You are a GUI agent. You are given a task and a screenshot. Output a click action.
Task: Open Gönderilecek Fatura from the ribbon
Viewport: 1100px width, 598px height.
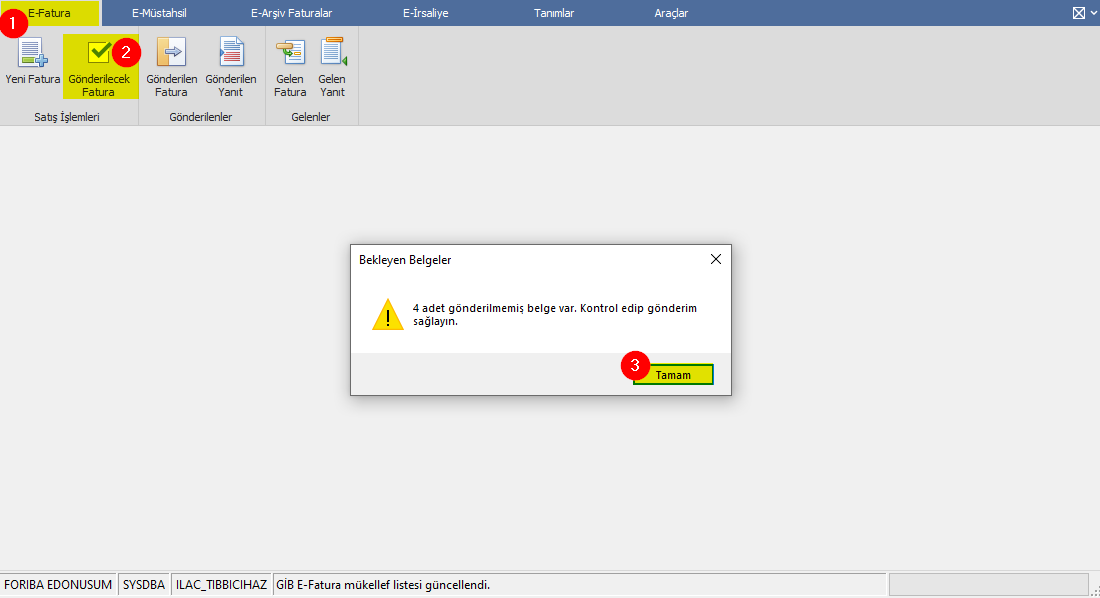[99, 53]
